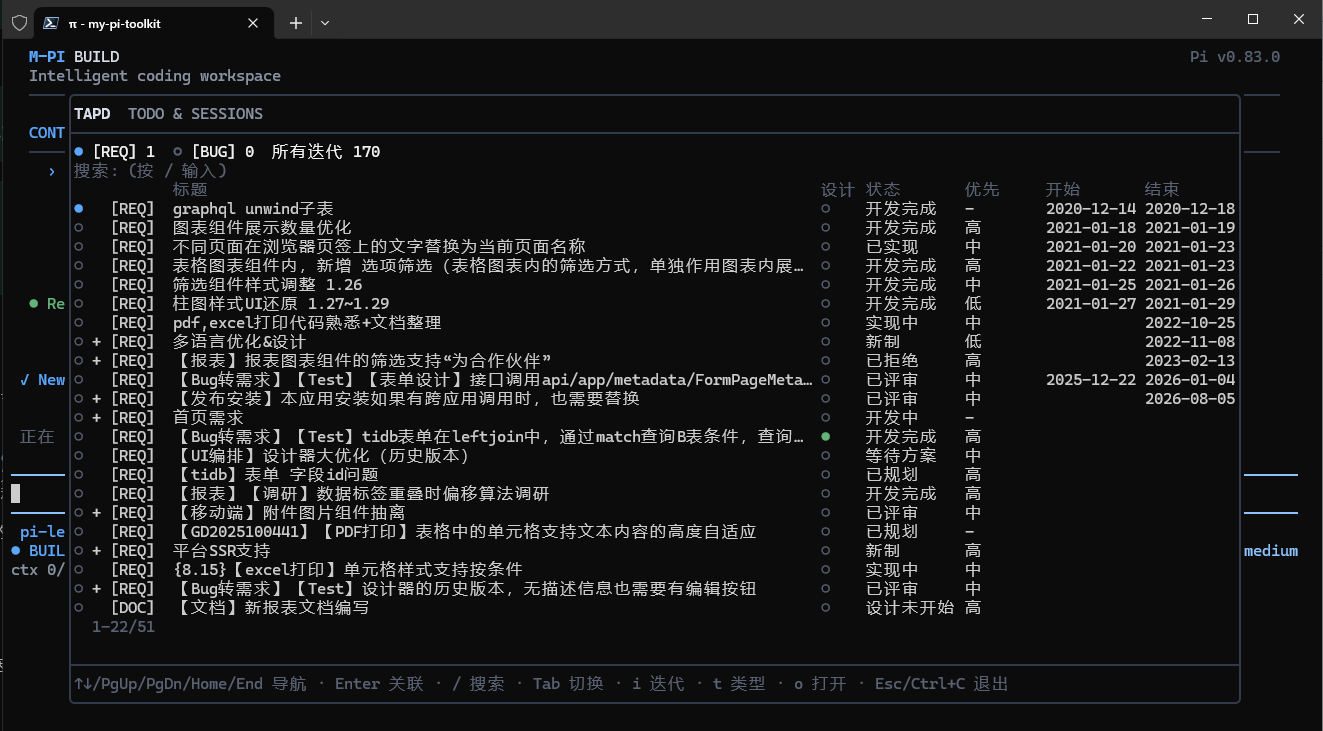Click the 标题 column header
1323x731 pixels.
coord(190,190)
